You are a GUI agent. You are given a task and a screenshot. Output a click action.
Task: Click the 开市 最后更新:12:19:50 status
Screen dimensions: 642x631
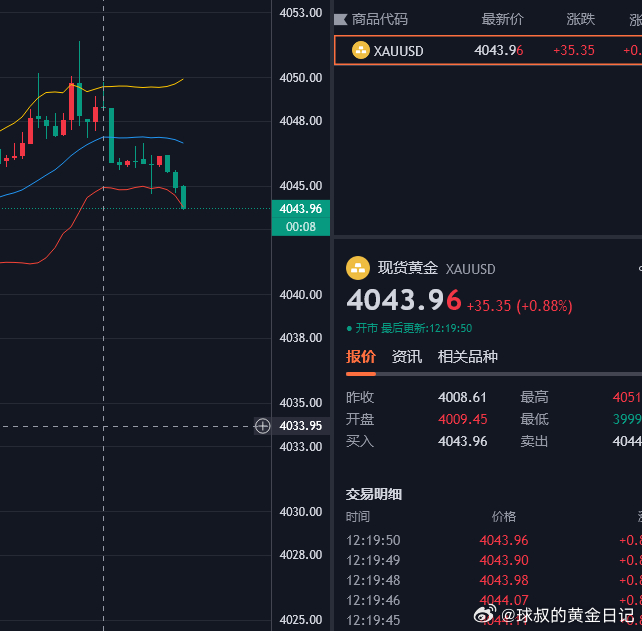pos(409,328)
